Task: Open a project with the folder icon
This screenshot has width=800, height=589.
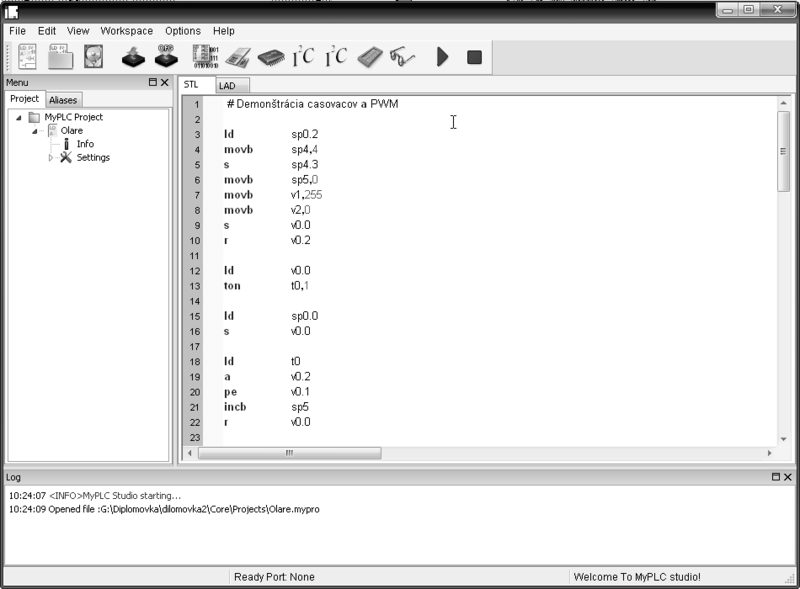Action: 60,57
